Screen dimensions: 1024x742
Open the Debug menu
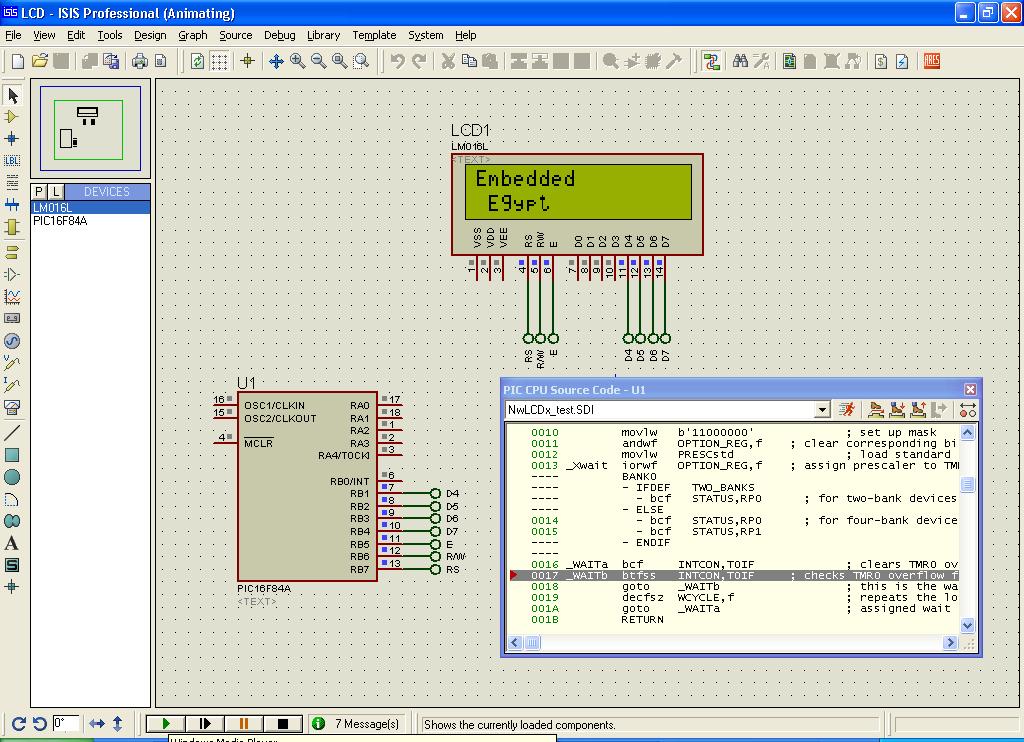tap(280, 35)
